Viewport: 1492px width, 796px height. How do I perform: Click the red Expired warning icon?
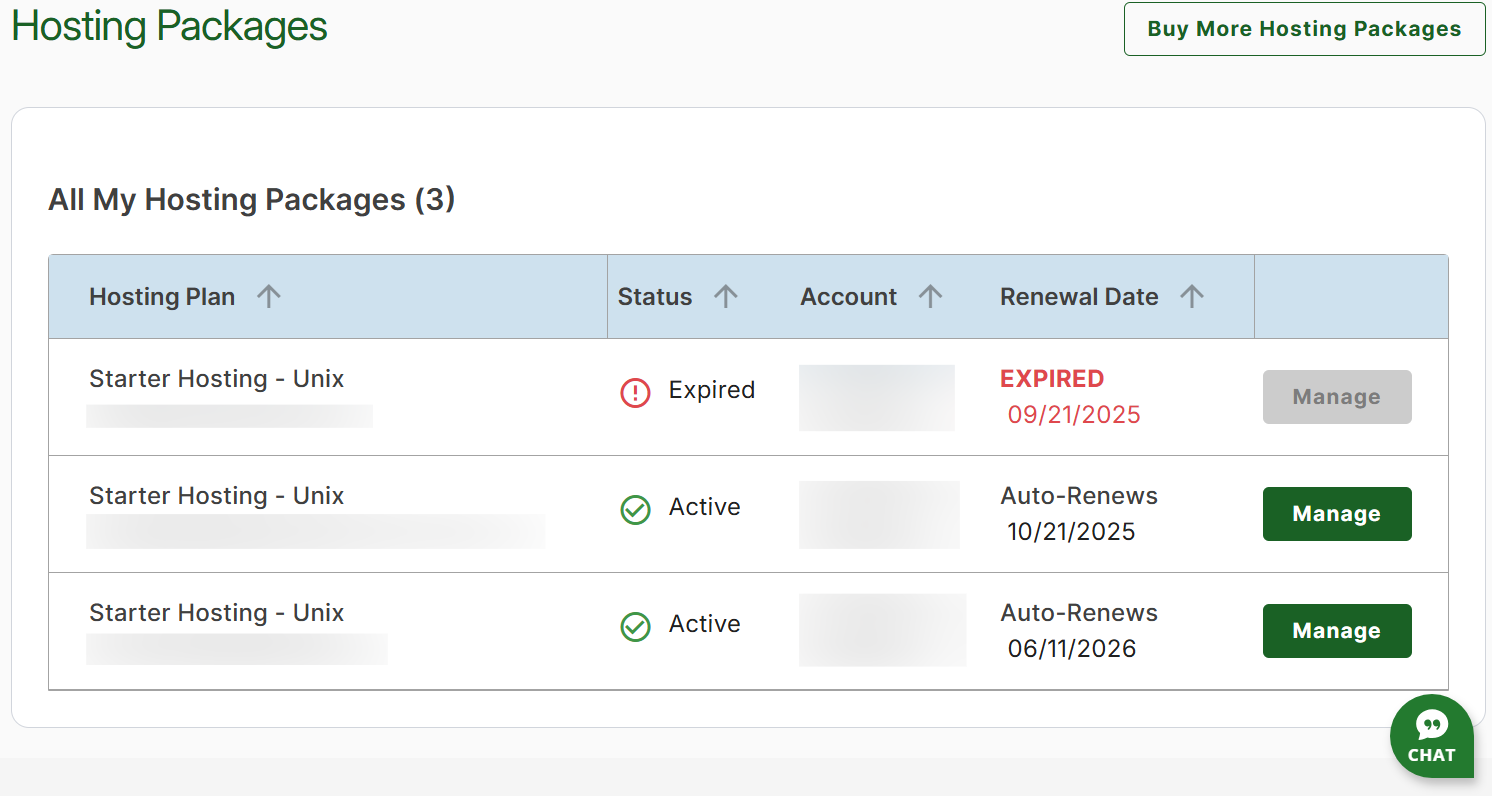tap(635, 392)
